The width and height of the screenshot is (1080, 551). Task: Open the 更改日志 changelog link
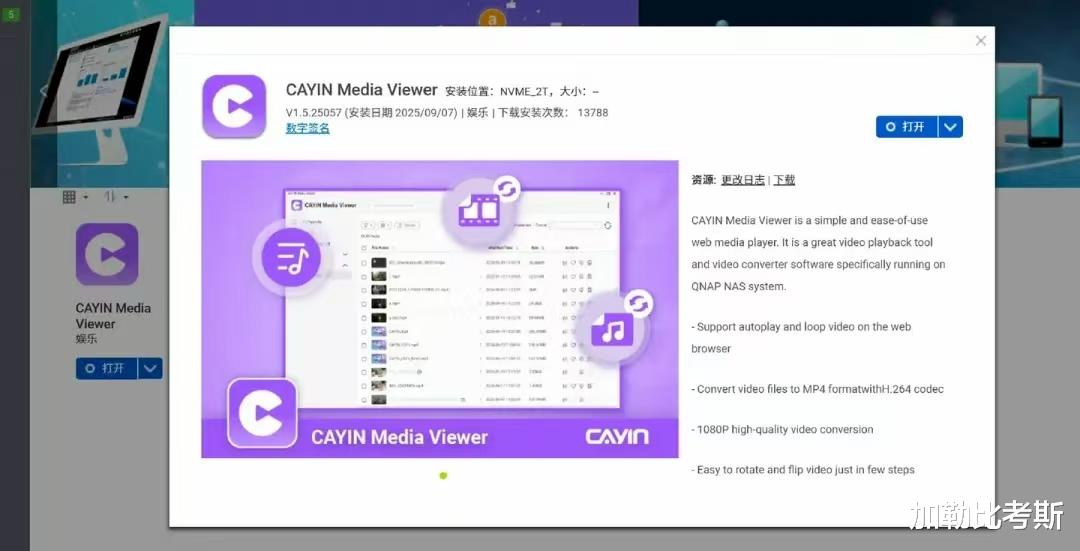click(x=742, y=180)
